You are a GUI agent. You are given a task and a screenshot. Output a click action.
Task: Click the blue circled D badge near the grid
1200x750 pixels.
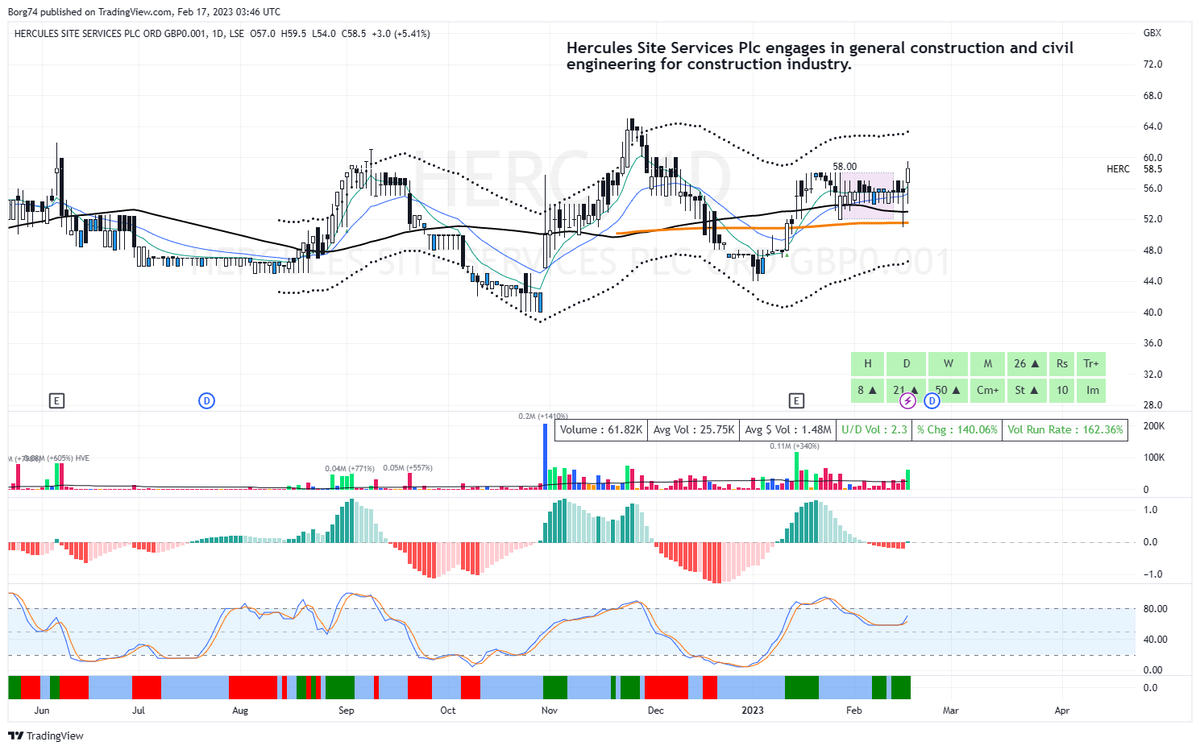(x=931, y=400)
